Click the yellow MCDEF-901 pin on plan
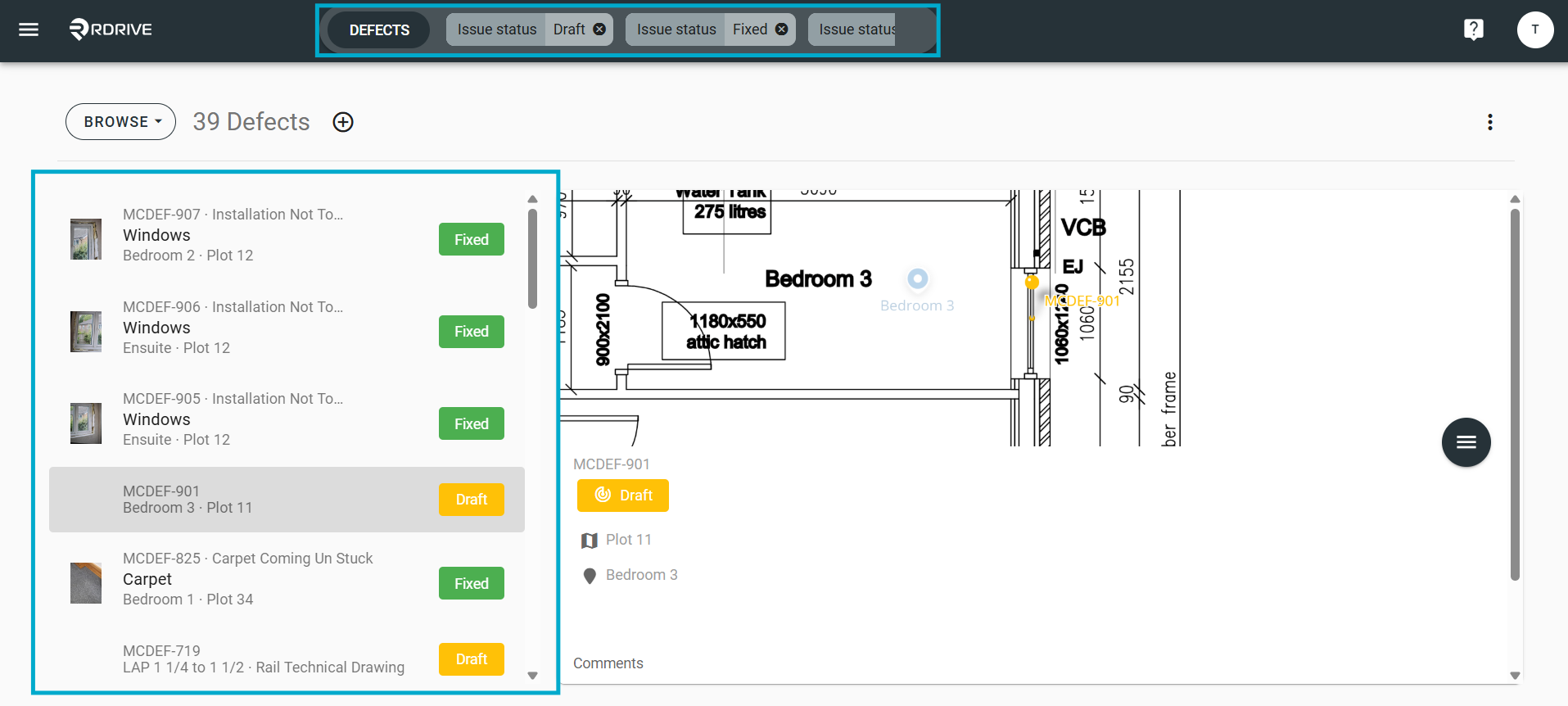This screenshot has width=1568, height=706. pos(1032,283)
